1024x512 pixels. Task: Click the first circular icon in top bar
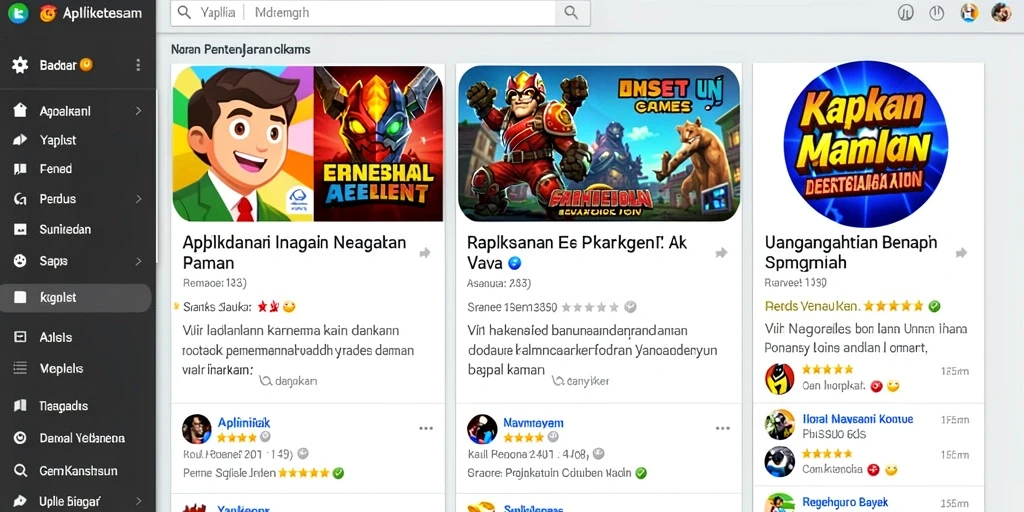click(905, 12)
